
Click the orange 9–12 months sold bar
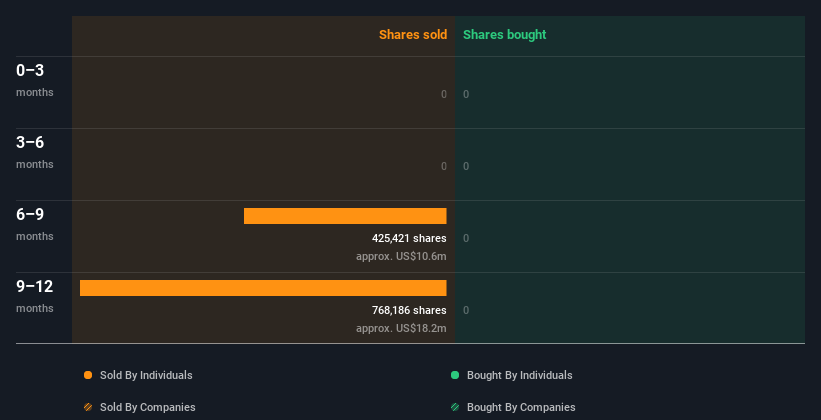coord(263,288)
